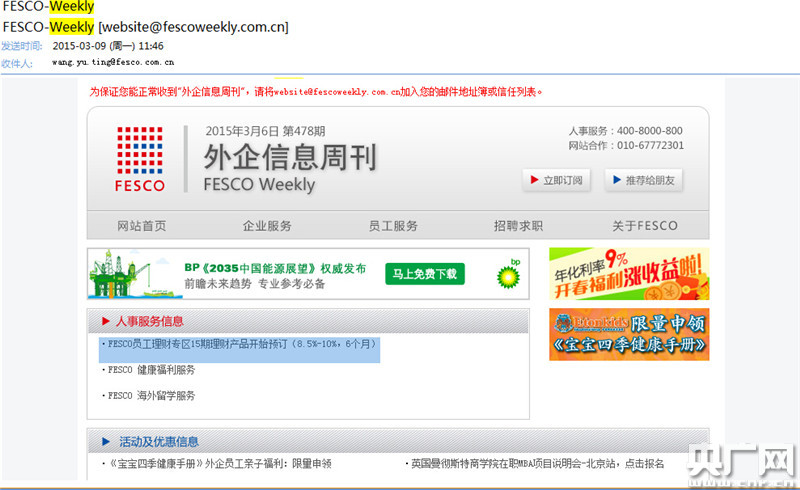Open the FESCO员工理财专区15期 link
Screen dimensions: 800x490
point(240,344)
